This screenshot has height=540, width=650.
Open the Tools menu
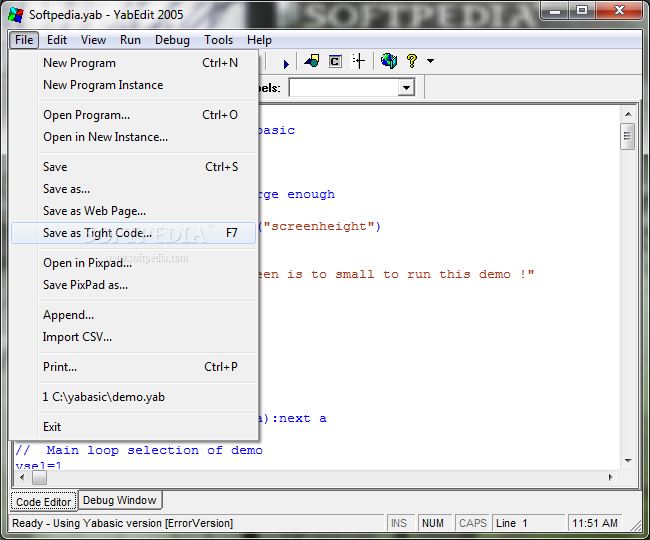(218, 40)
